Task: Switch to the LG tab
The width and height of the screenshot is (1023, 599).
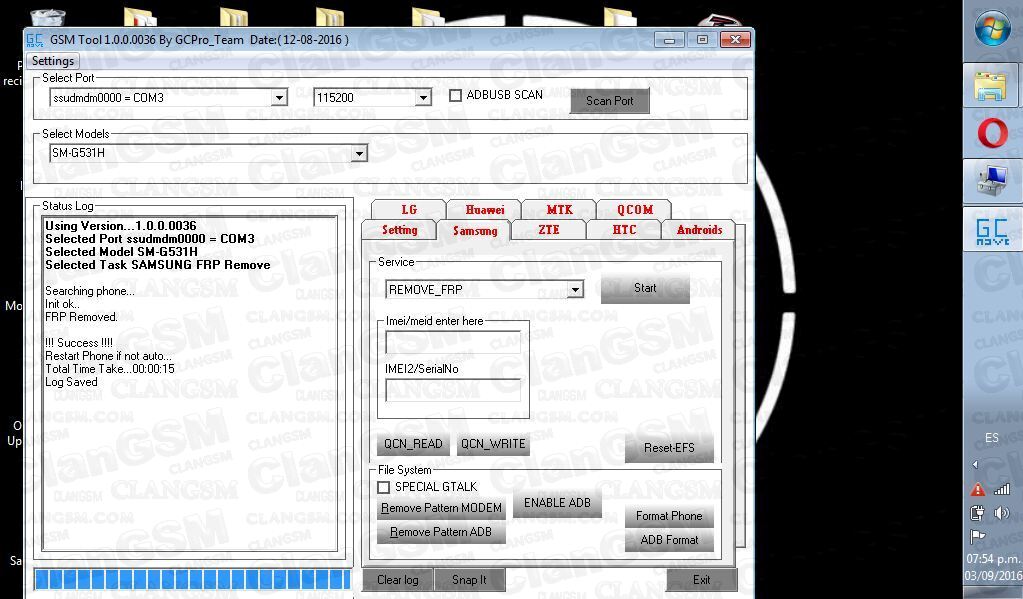Action: click(408, 209)
